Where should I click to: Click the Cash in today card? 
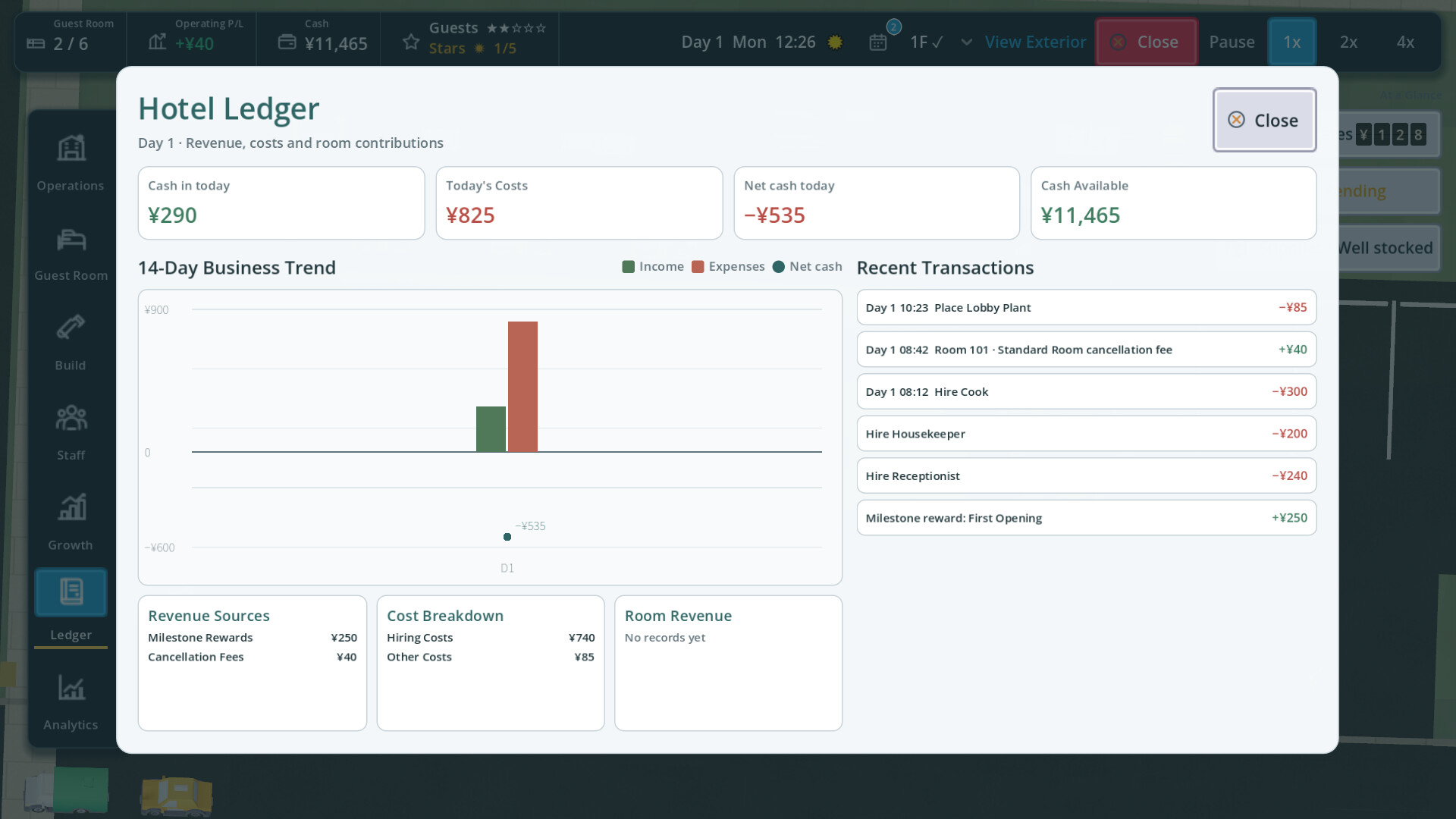pos(281,203)
